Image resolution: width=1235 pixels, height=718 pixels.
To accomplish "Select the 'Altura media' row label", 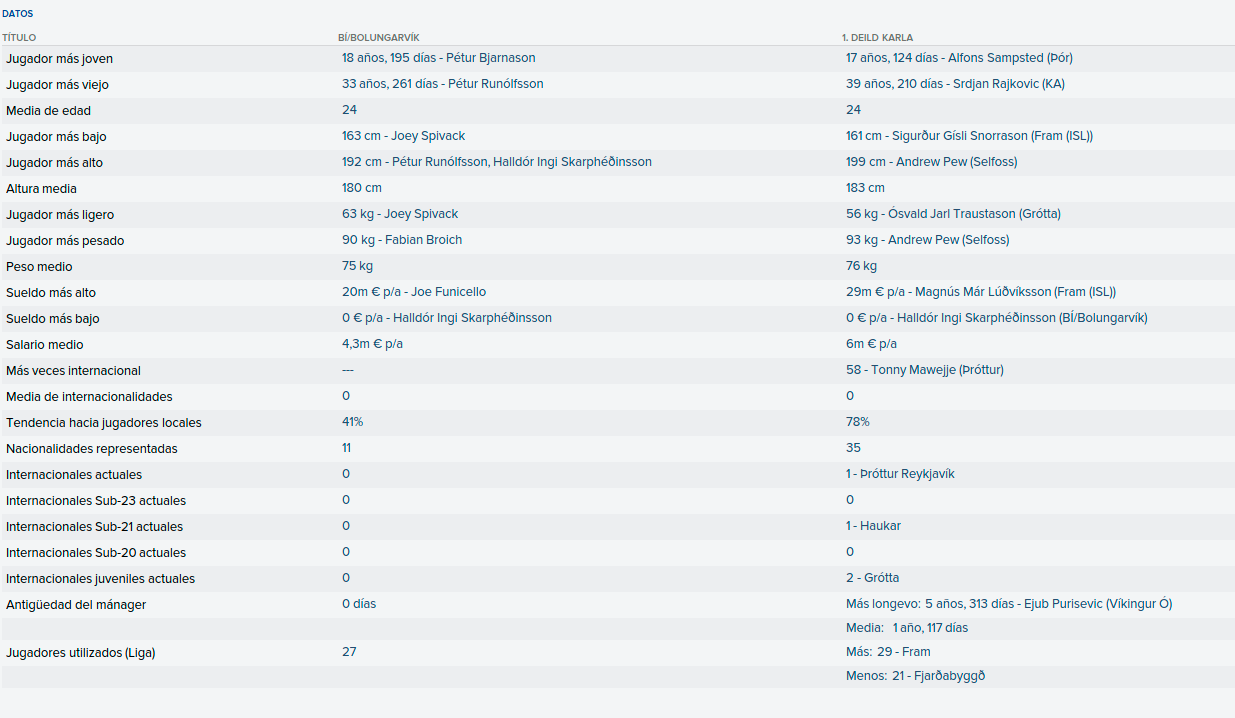I will [x=41, y=189].
